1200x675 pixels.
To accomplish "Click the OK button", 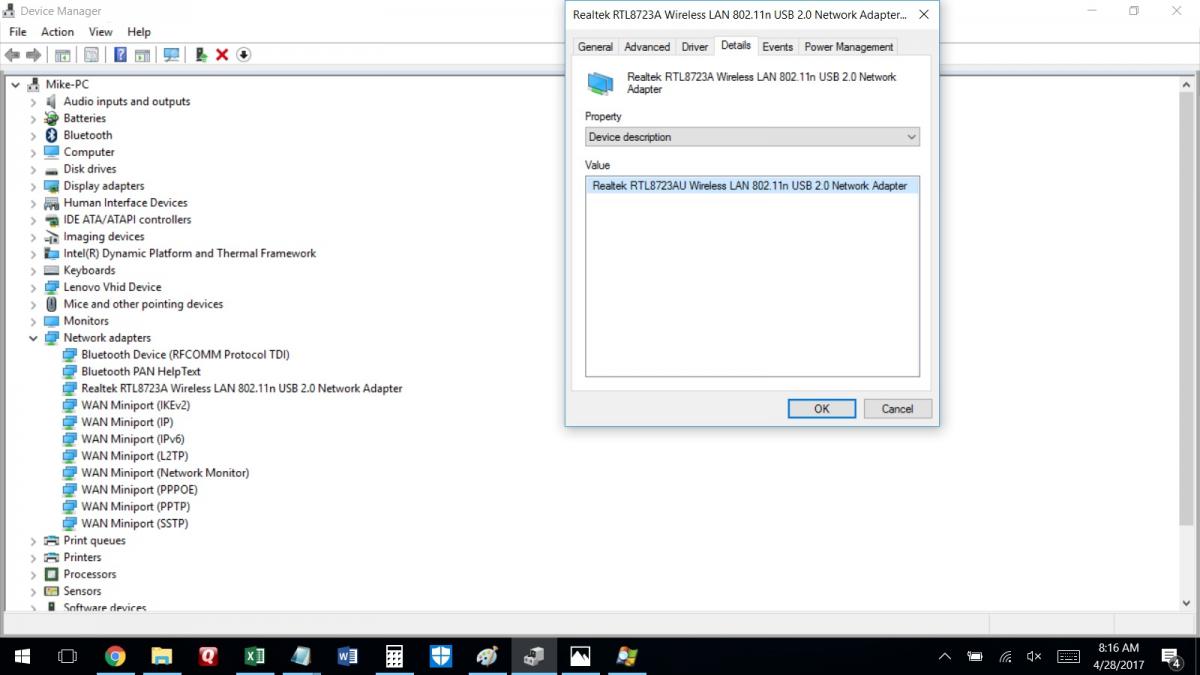I will pyautogui.click(x=821, y=408).
